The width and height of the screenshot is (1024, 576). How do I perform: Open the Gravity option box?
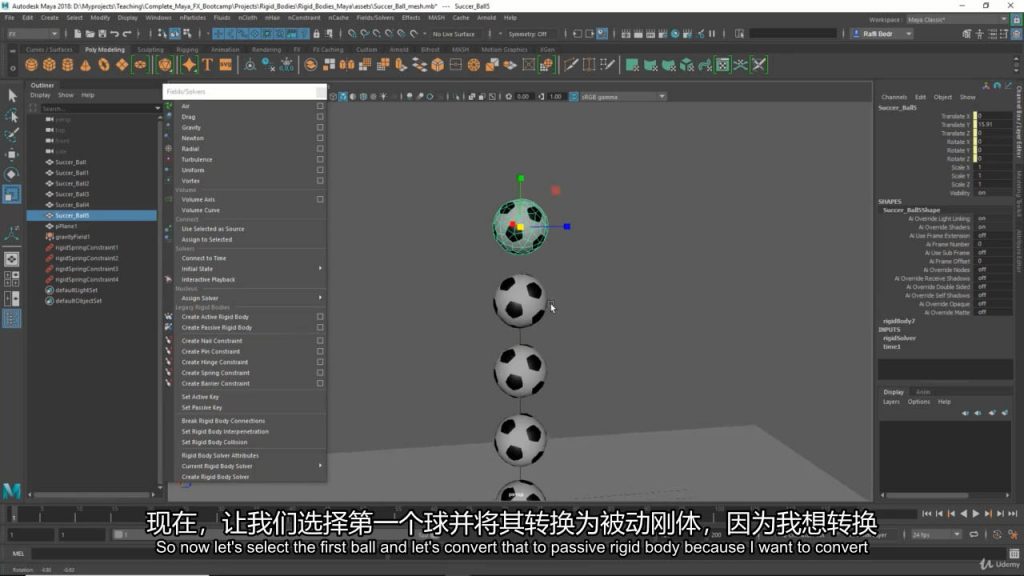coord(320,127)
